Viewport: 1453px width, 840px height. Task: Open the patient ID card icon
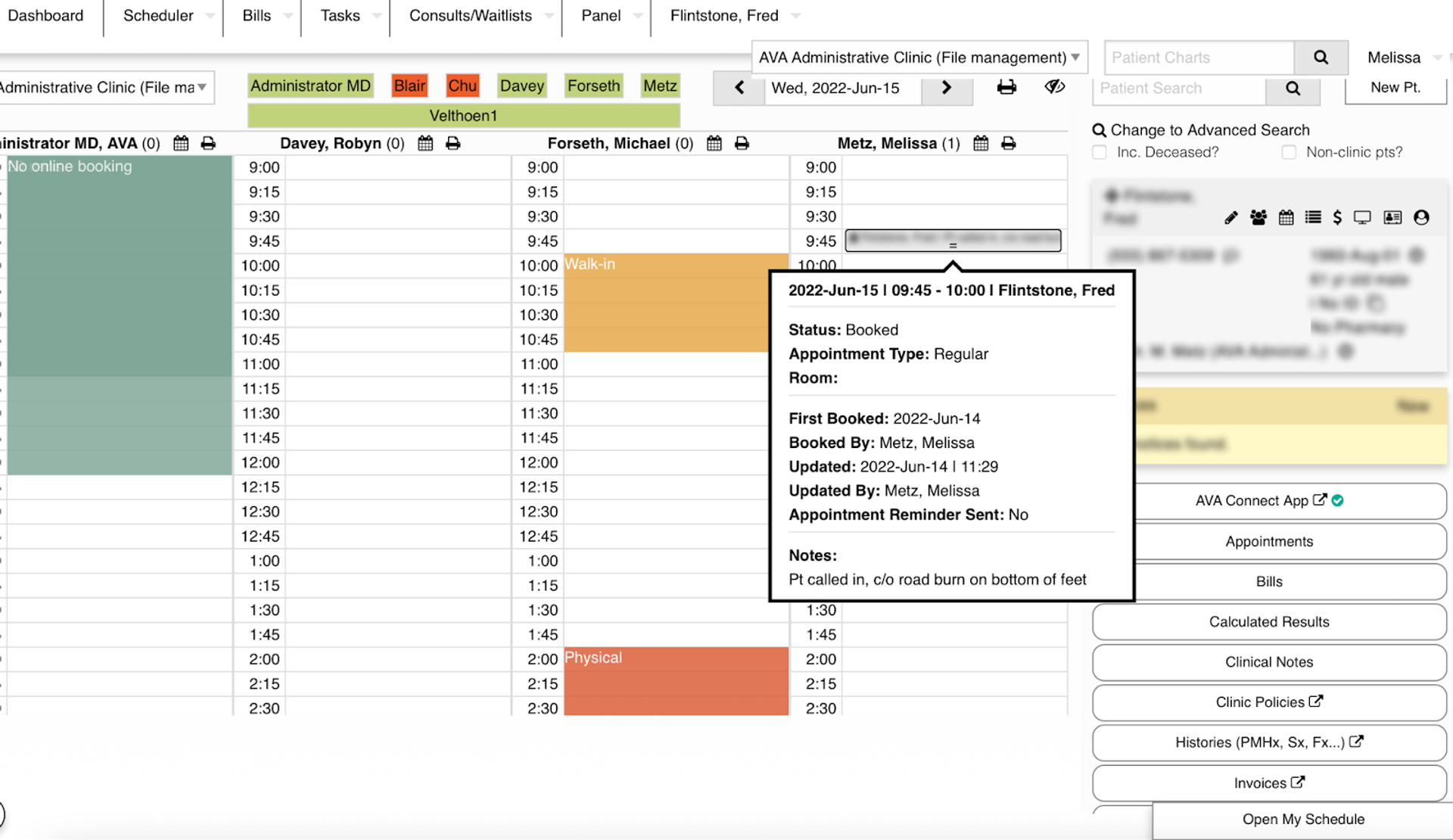coord(1392,218)
